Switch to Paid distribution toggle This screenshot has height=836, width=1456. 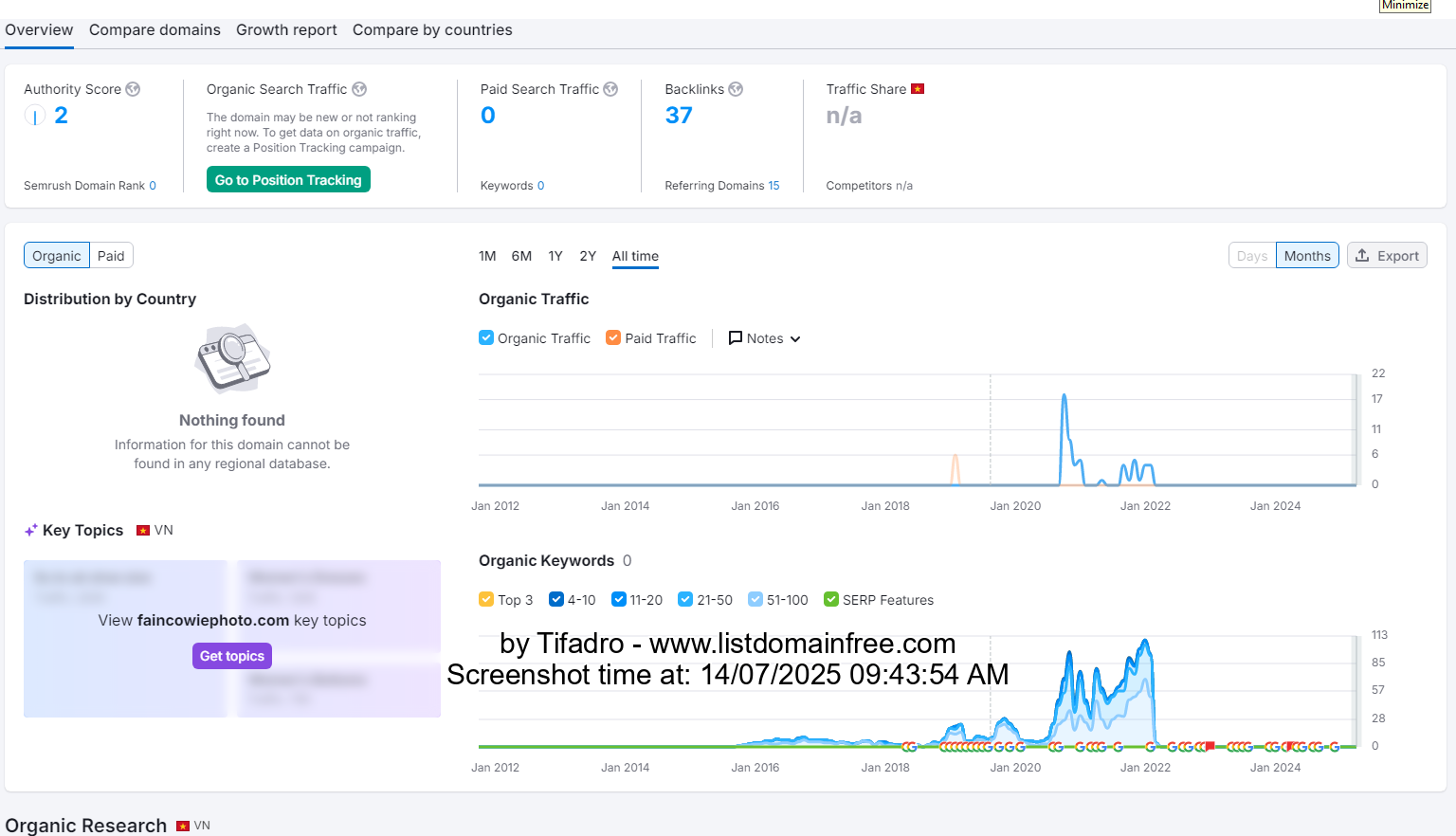tap(111, 256)
